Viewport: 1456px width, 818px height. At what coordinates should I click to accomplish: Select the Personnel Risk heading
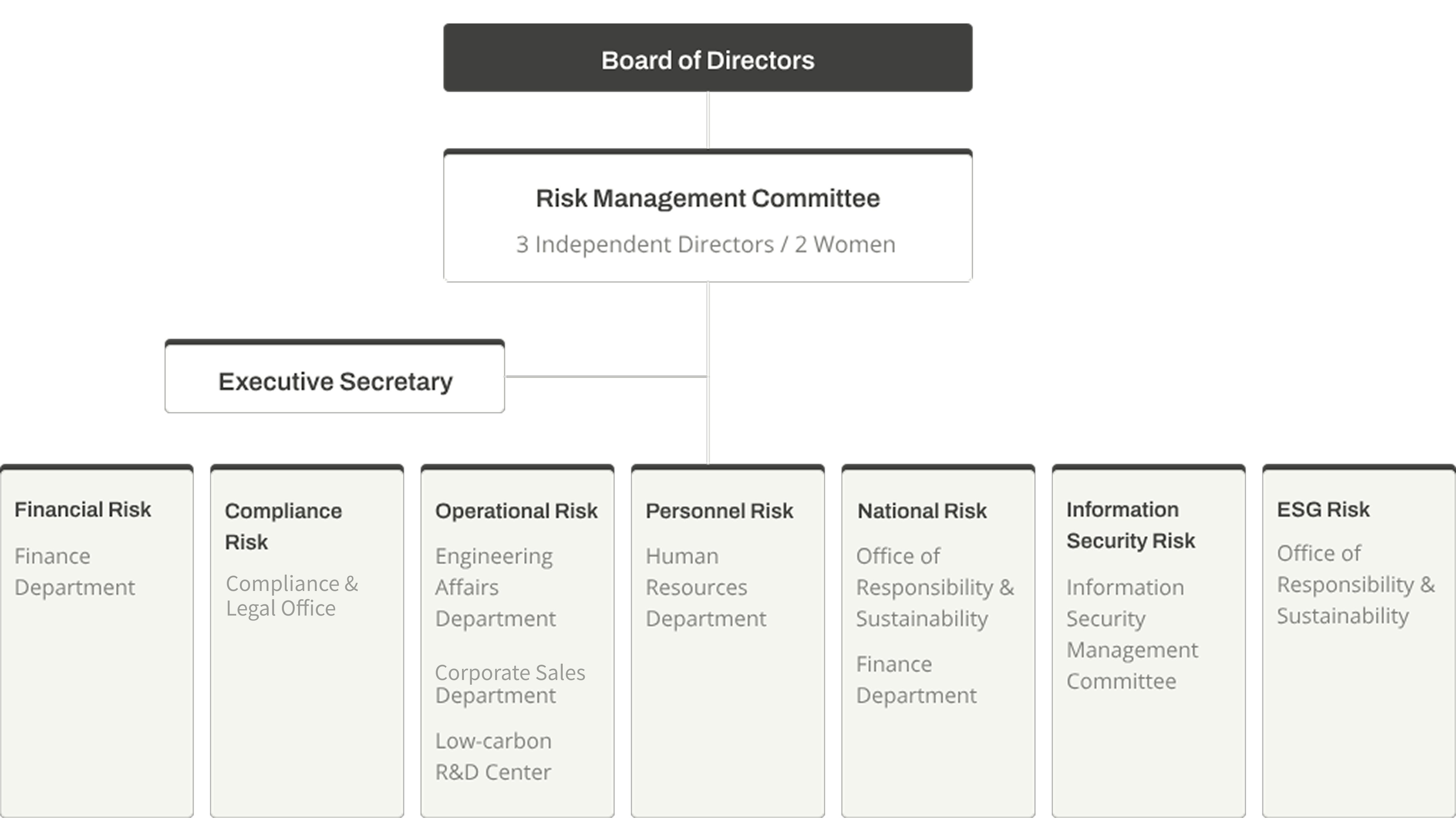click(x=720, y=511)
